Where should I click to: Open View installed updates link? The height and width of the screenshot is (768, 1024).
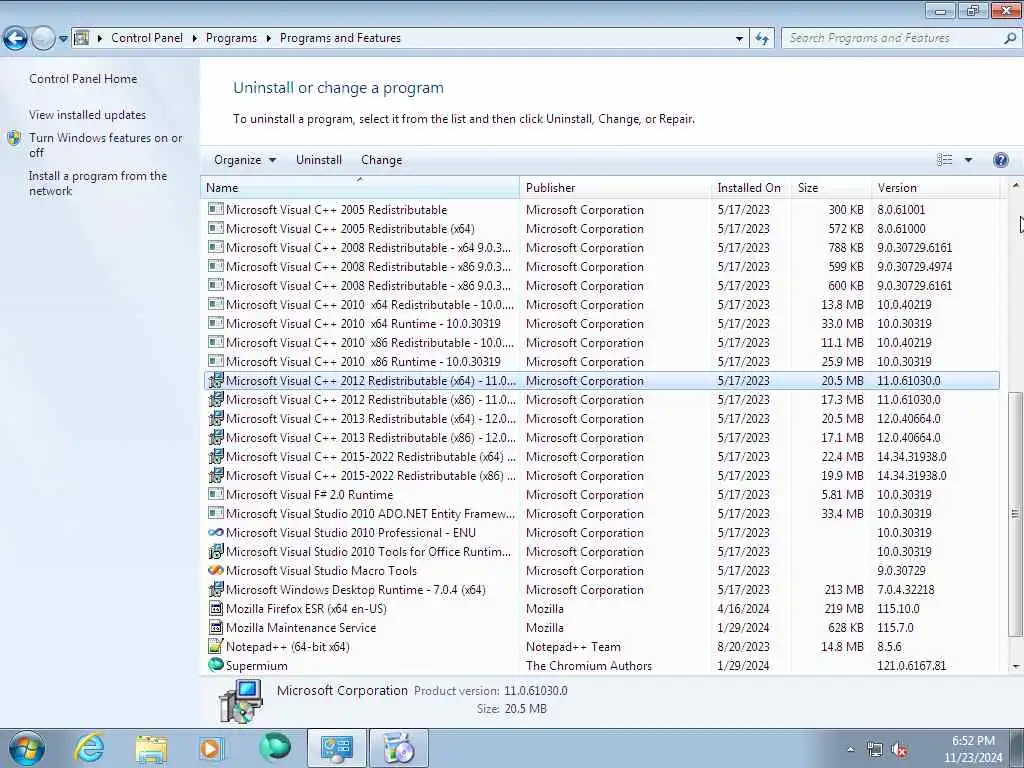[88, 114]
